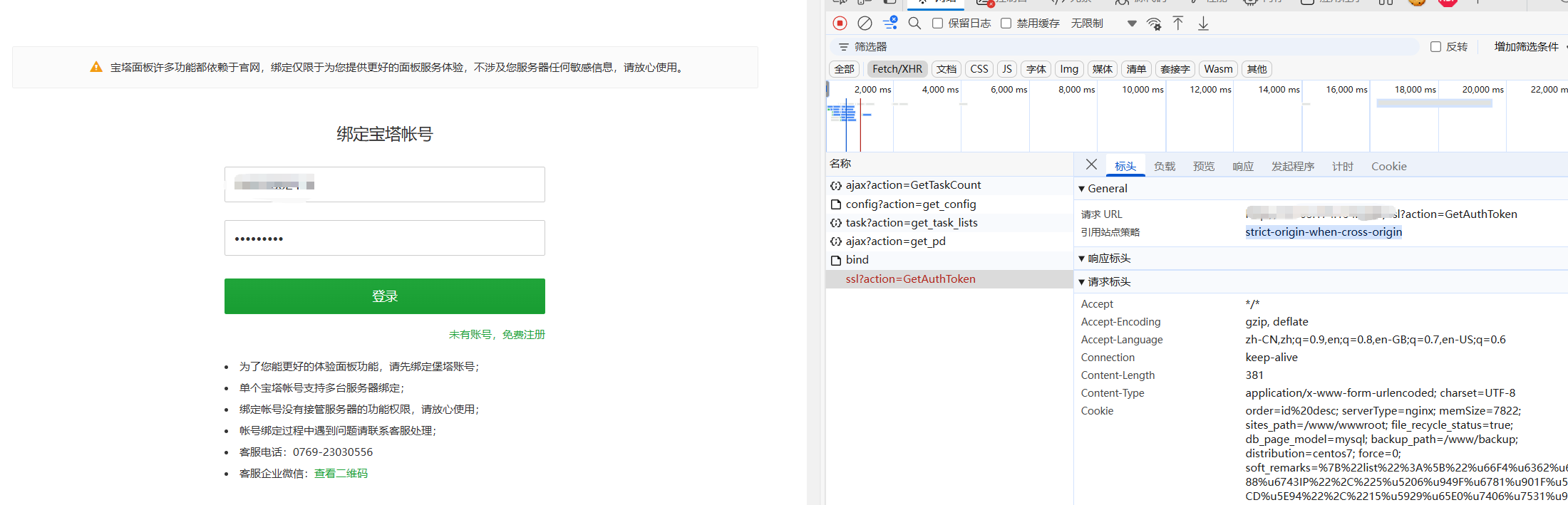Close the request details pane

click(1091, 165)
